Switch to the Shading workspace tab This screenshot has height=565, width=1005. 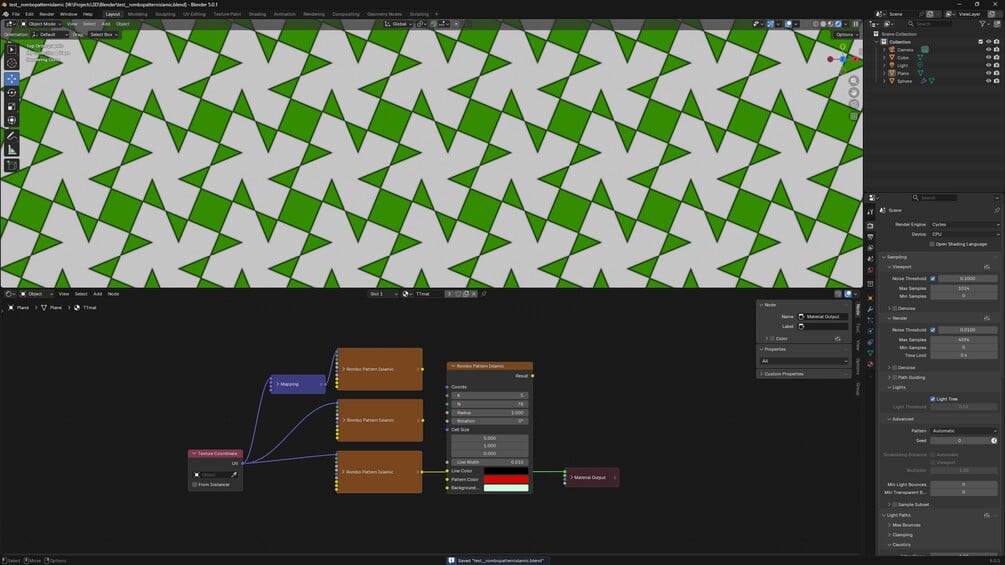[257, 13]
